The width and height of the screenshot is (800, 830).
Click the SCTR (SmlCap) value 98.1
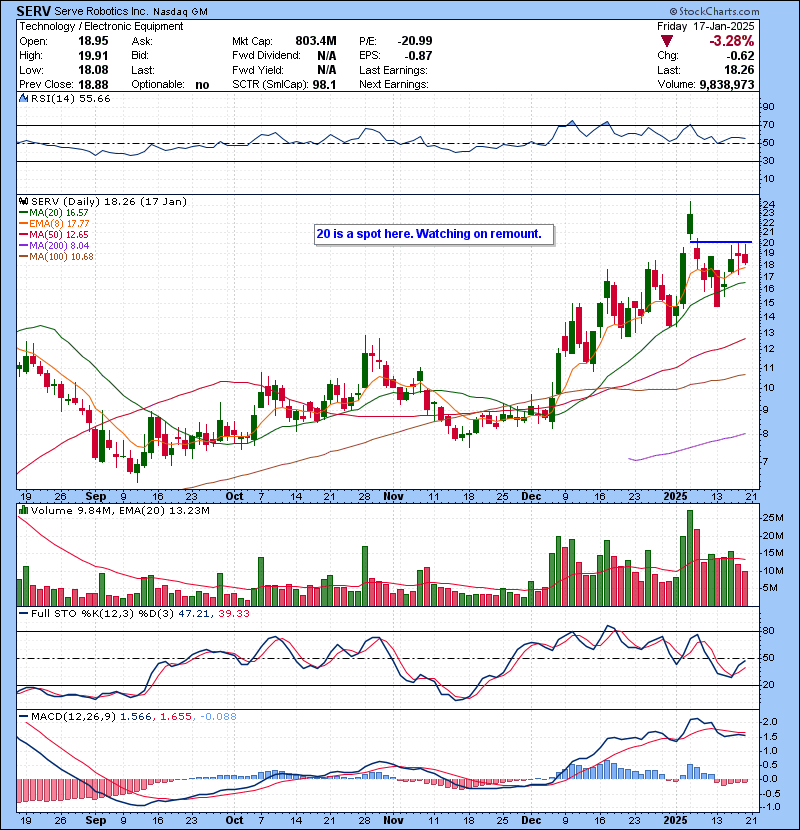click(324, 85)
